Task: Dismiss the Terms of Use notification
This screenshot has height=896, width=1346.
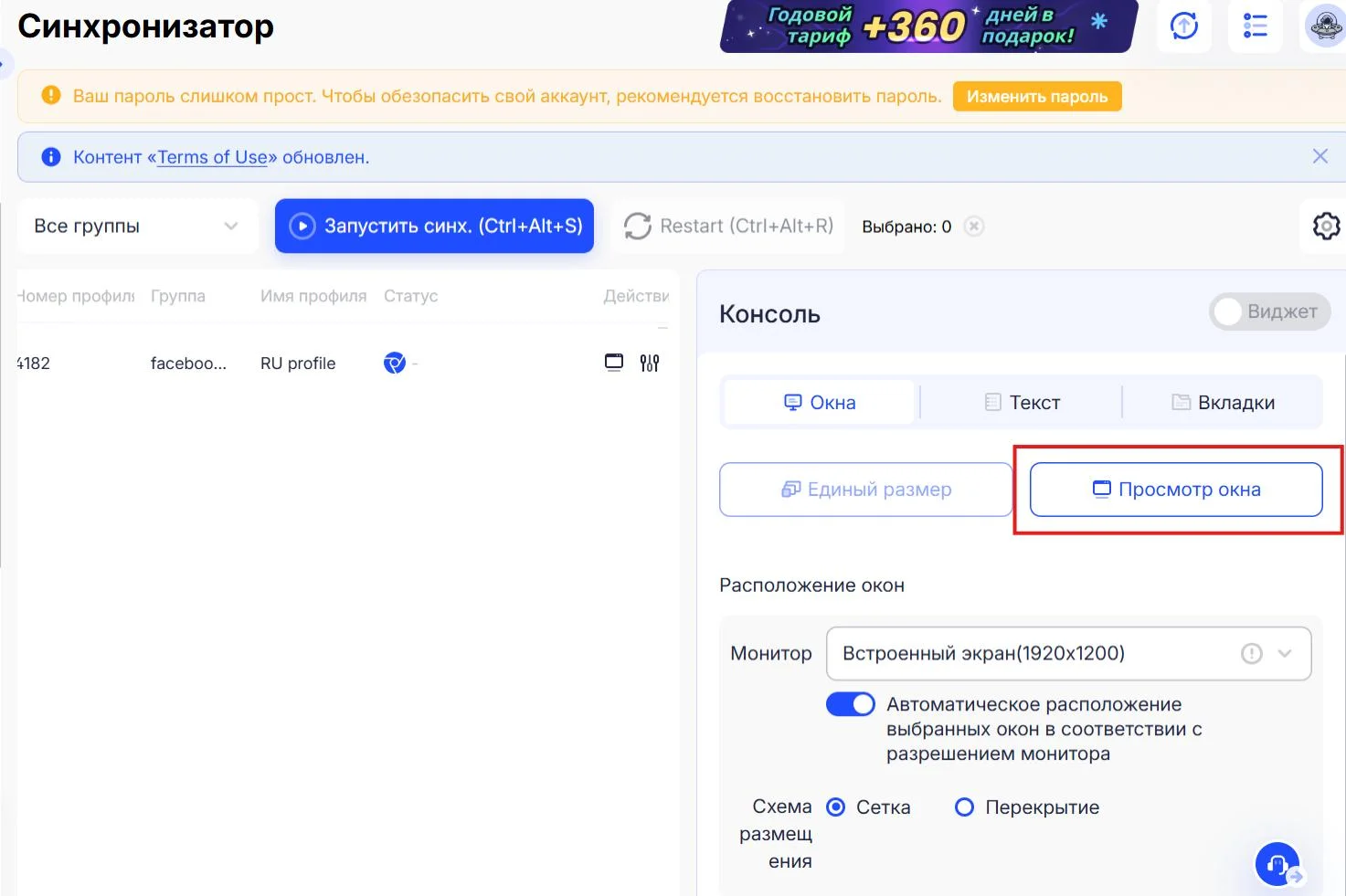Action: coord(1320,156)
